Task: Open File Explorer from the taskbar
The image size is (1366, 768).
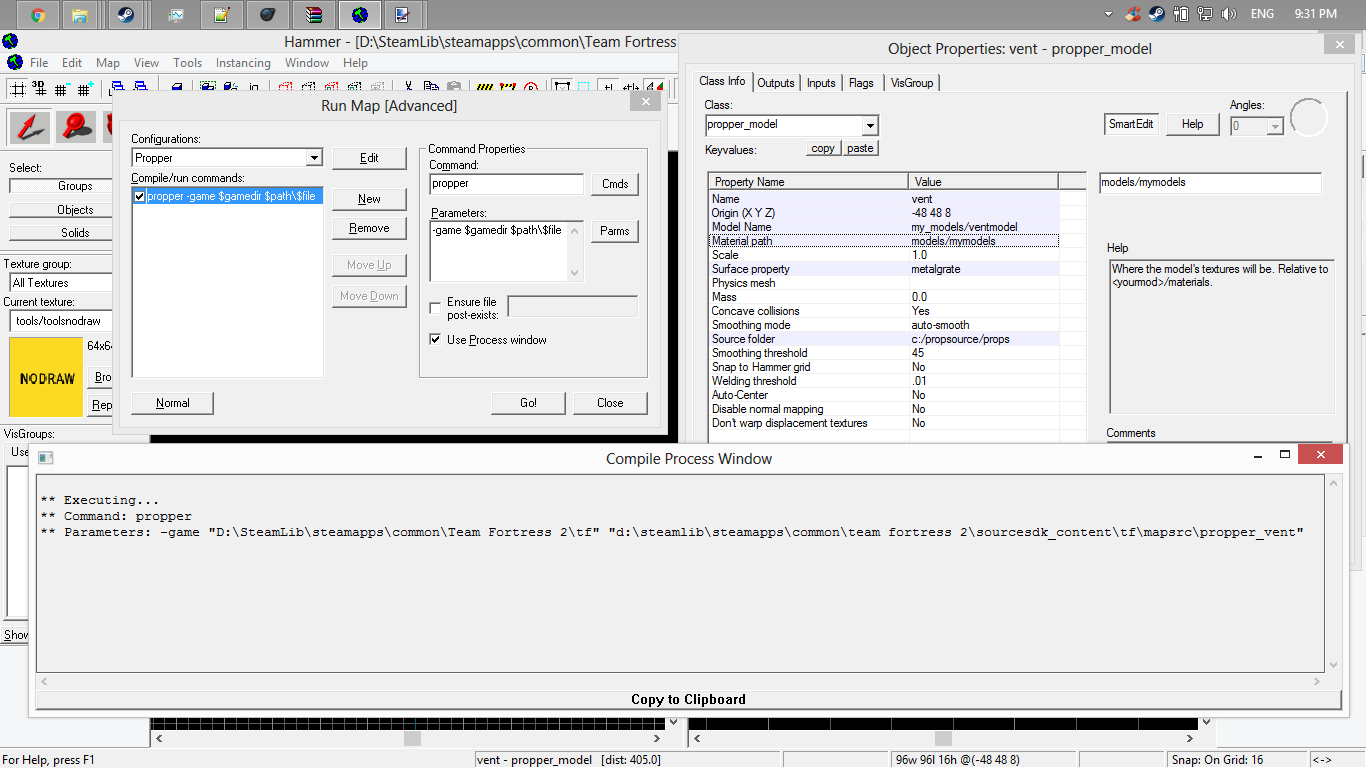Action: [80, 15]
